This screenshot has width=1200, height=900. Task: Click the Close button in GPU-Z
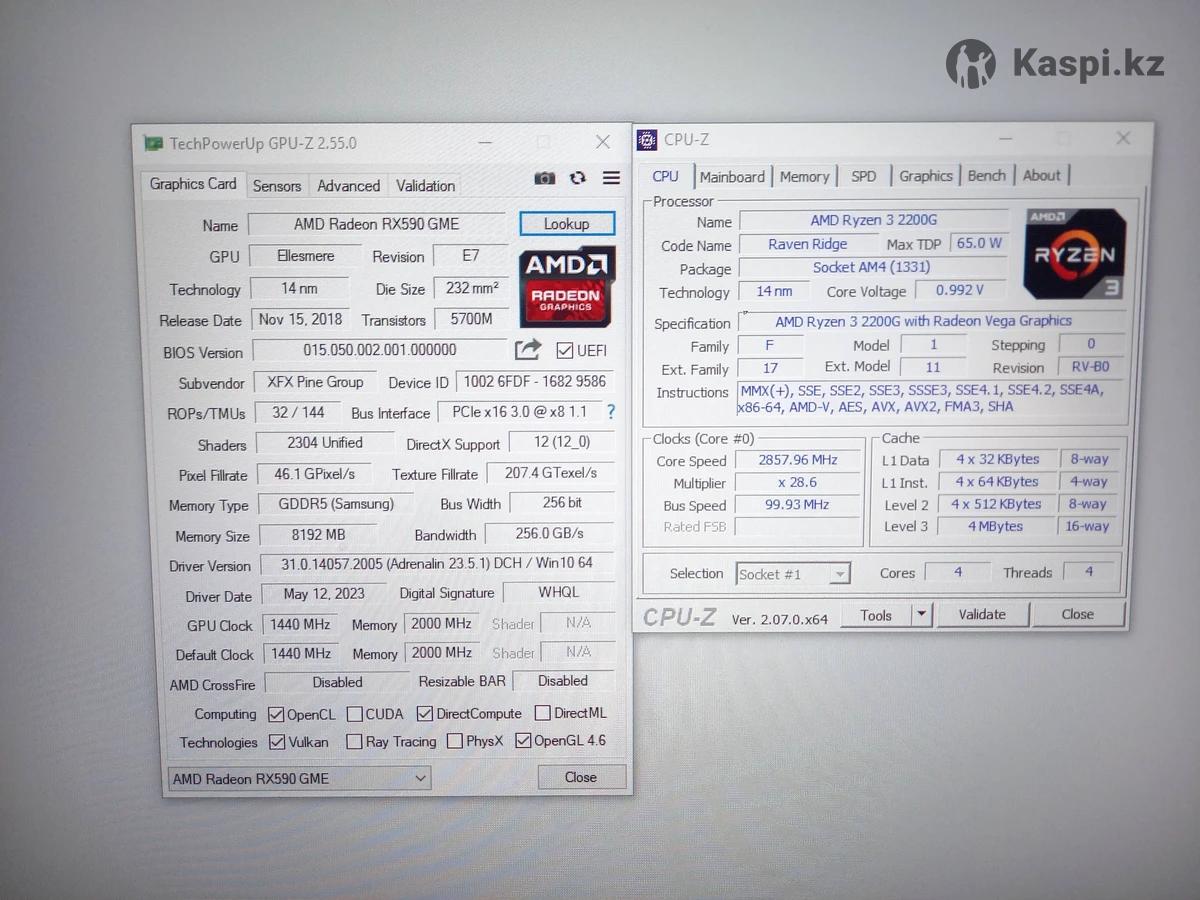click(581, 777)
